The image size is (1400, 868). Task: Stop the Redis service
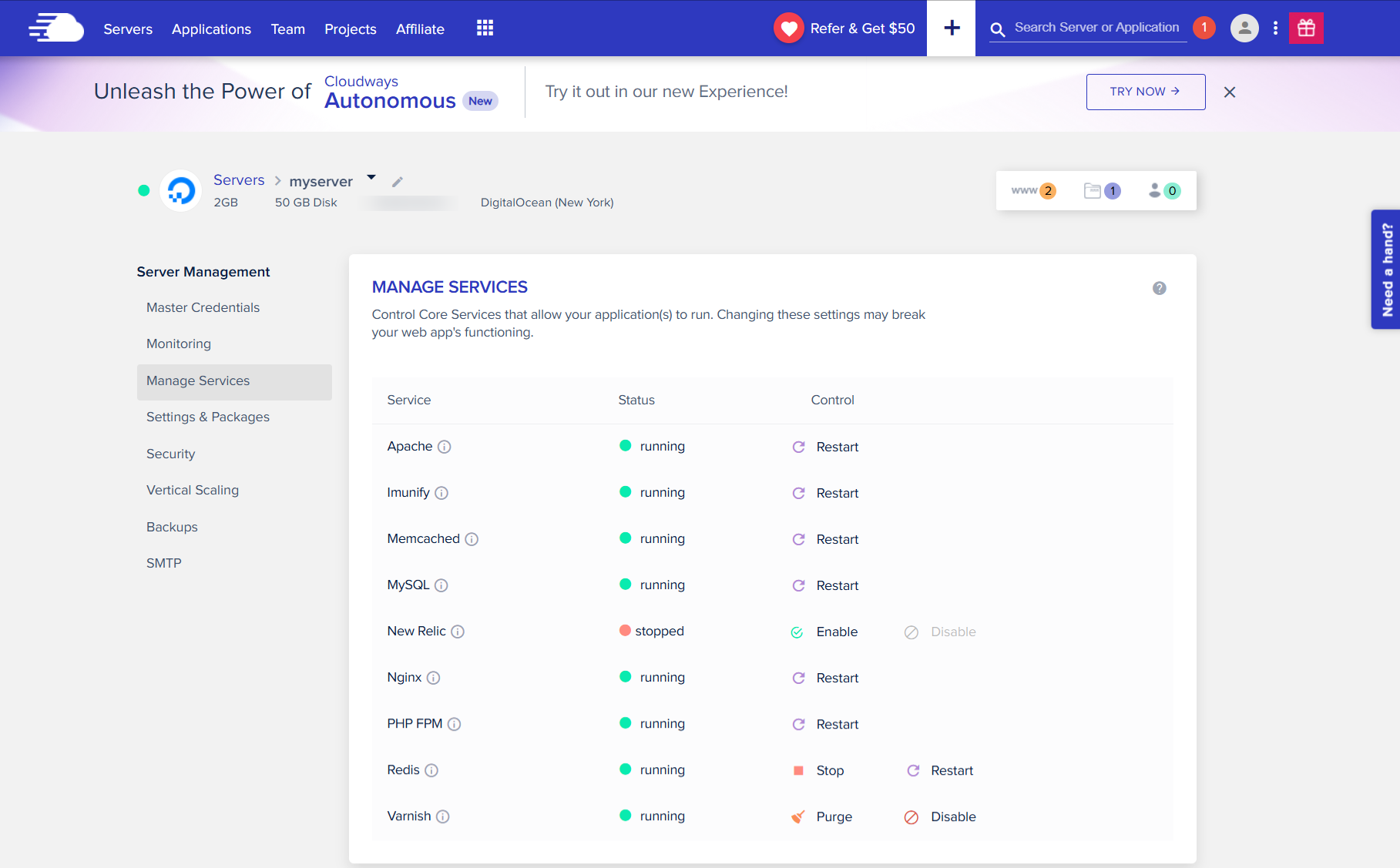tap(818, 770)
